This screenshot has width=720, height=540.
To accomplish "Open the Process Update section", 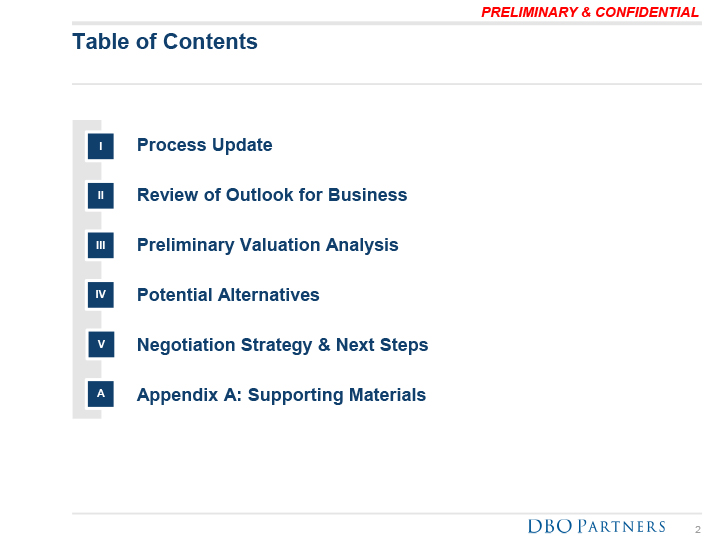I will [204, 146].
